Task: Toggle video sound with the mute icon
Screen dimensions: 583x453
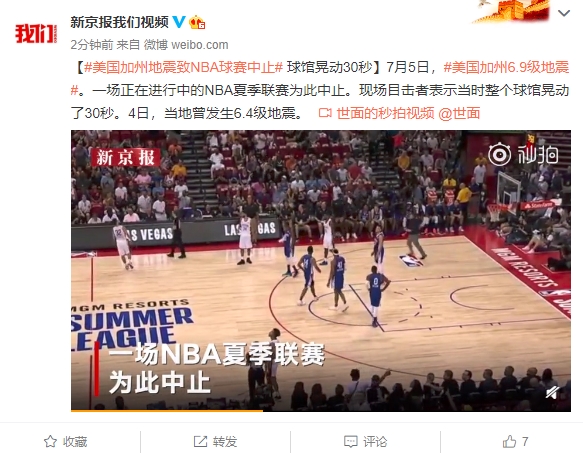Action: [553, 393]
